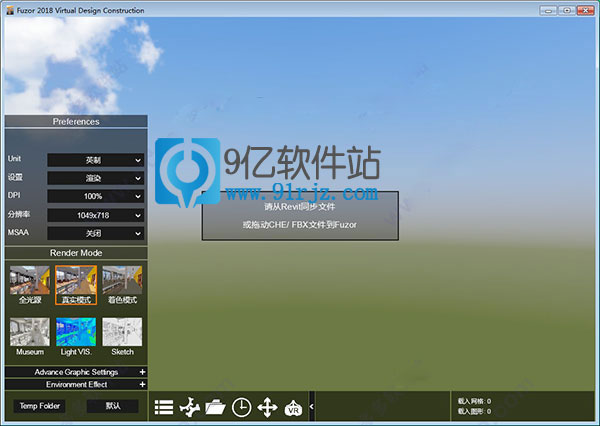
Task: Collapse toolbar with the left chevron
Action: point(311,406)
